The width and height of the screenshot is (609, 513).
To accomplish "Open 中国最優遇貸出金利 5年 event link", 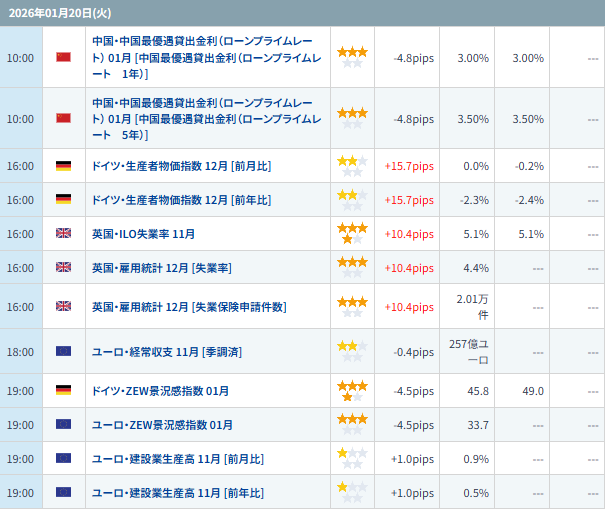I will point(206,118).
